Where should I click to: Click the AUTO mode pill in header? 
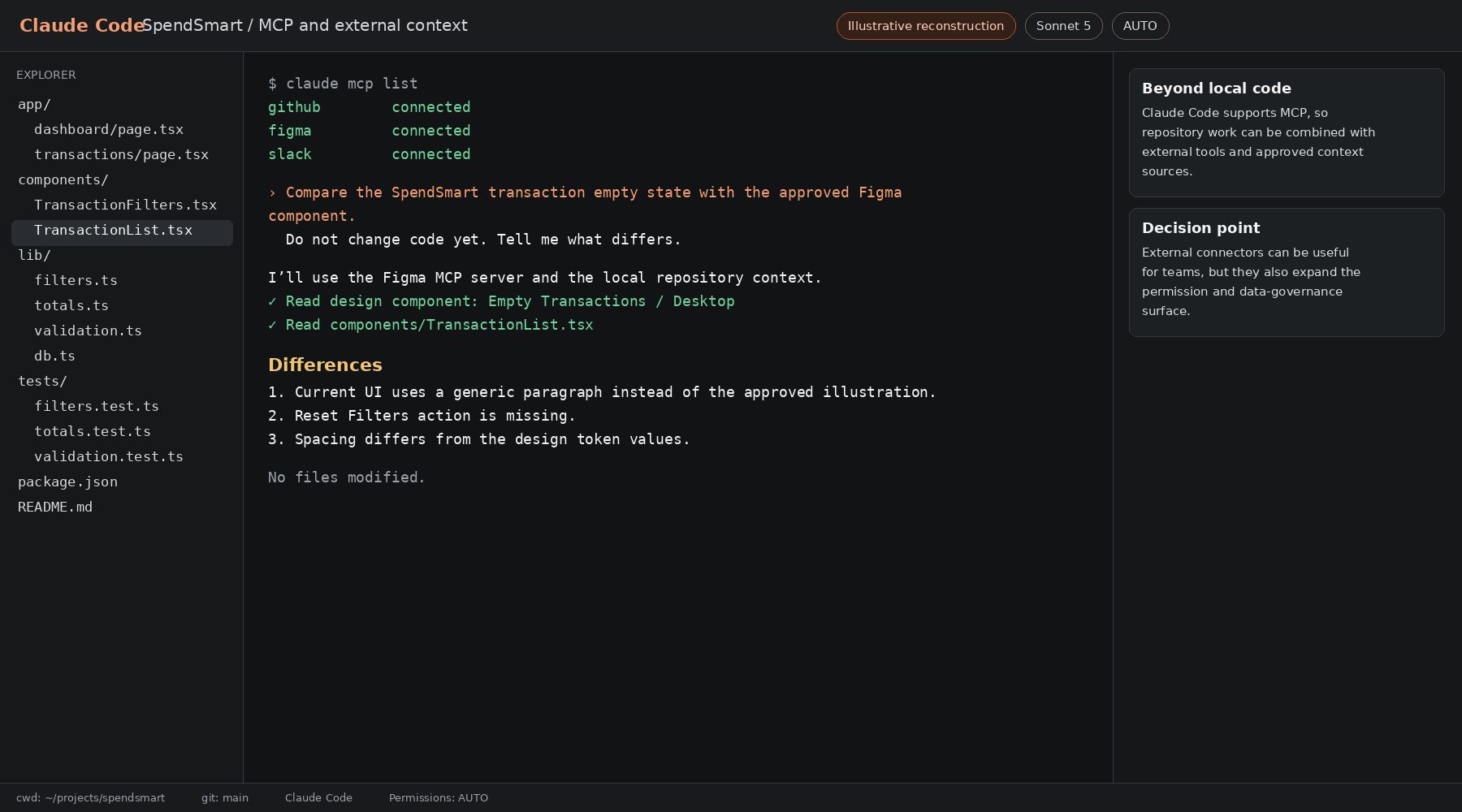click(1140, 26)
